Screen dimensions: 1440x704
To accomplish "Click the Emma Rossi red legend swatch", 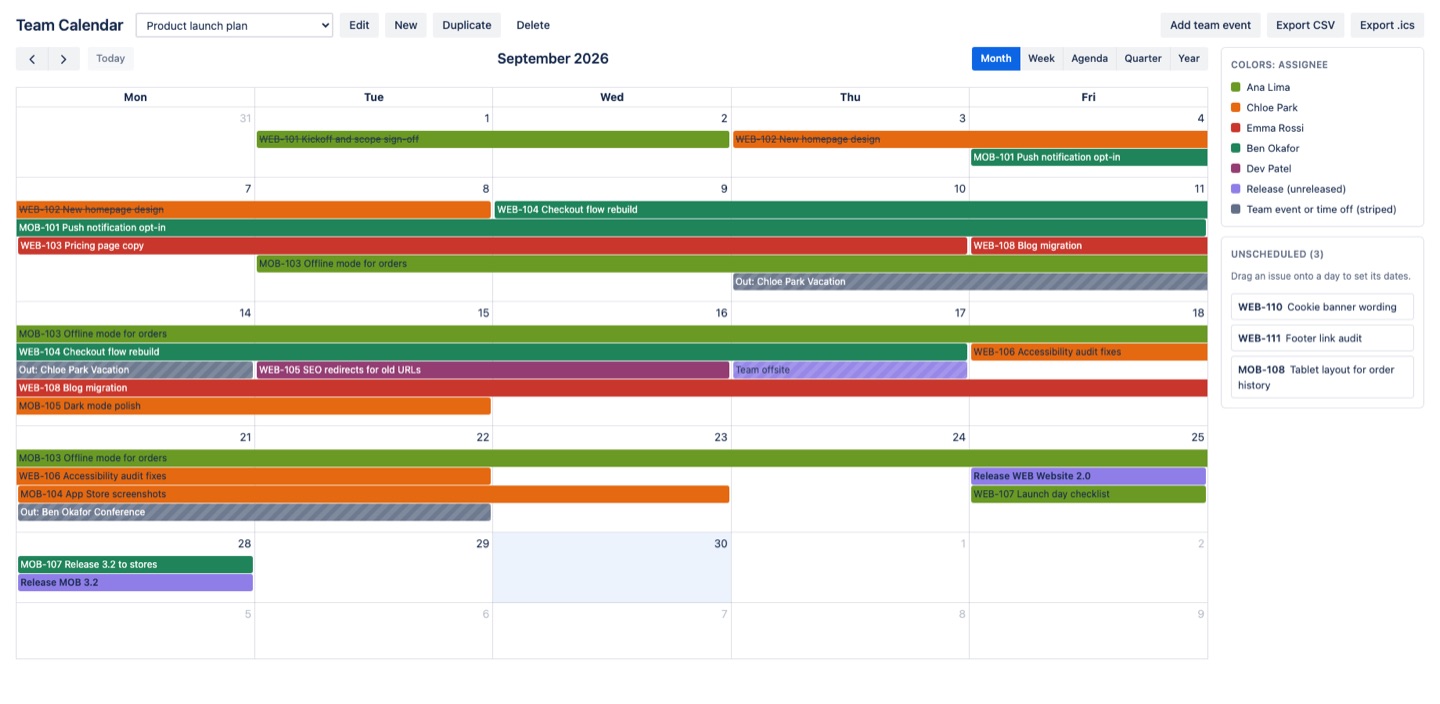I will click(x=1236, y=128).
